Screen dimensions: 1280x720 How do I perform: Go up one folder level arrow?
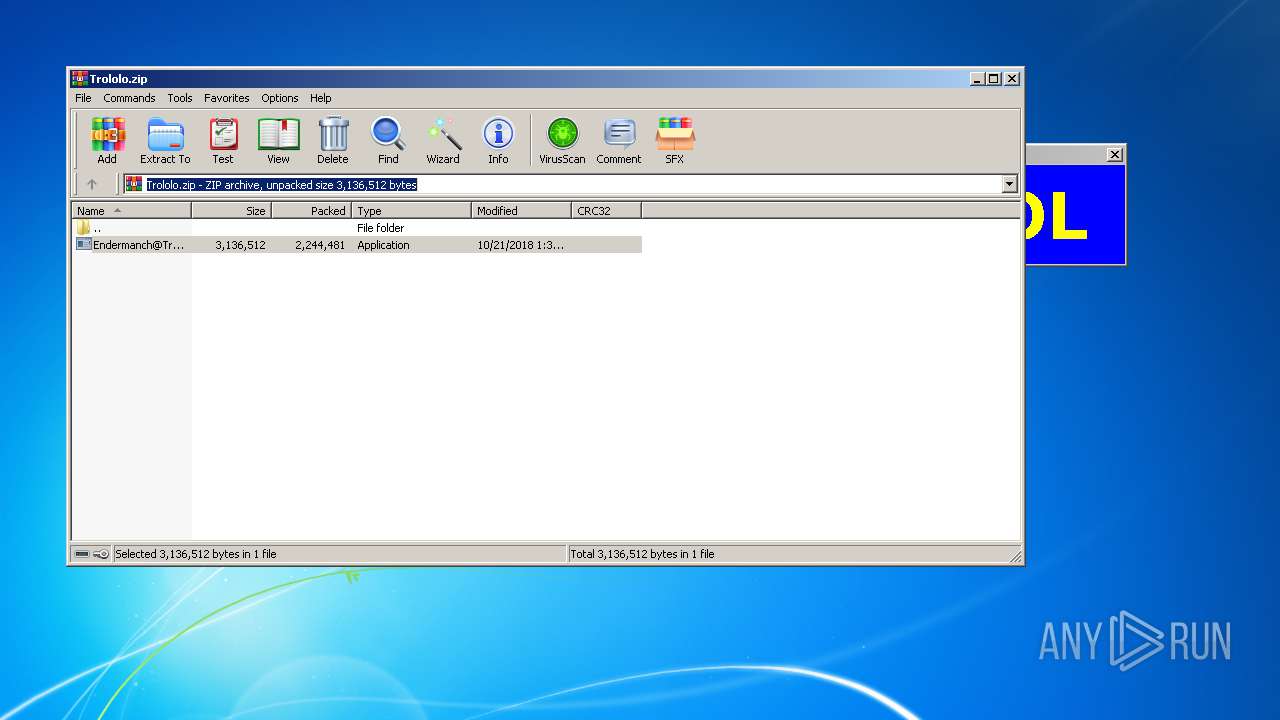click(92, 184)
